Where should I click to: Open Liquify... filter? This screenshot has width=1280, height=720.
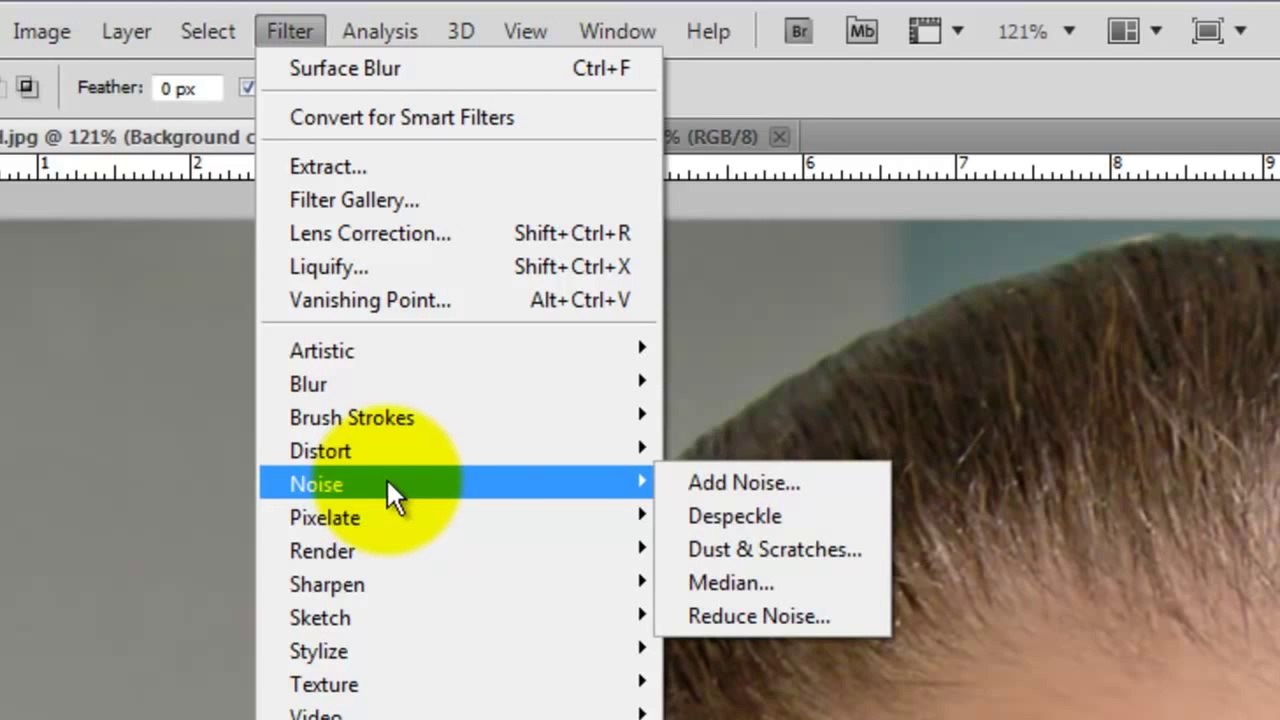click(x=459, y=267)
